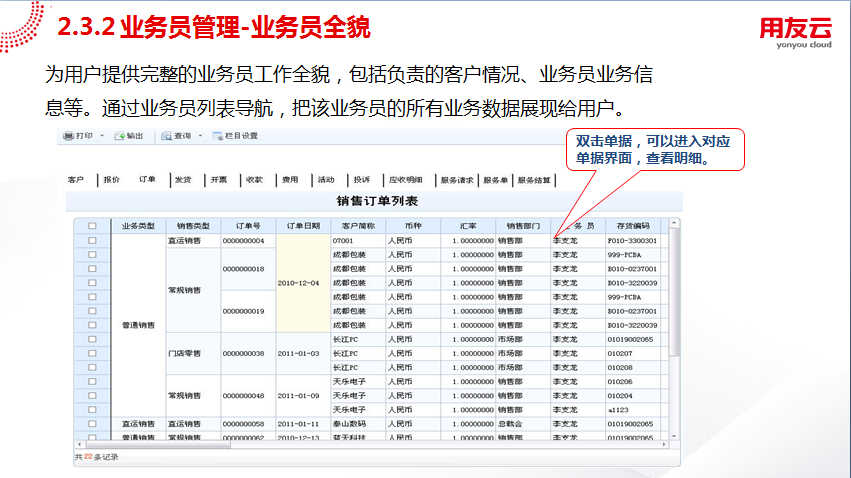This screenshot has width=851, height=478.
Task: Select the 服务结算 tab
Action: pos(534,180)
